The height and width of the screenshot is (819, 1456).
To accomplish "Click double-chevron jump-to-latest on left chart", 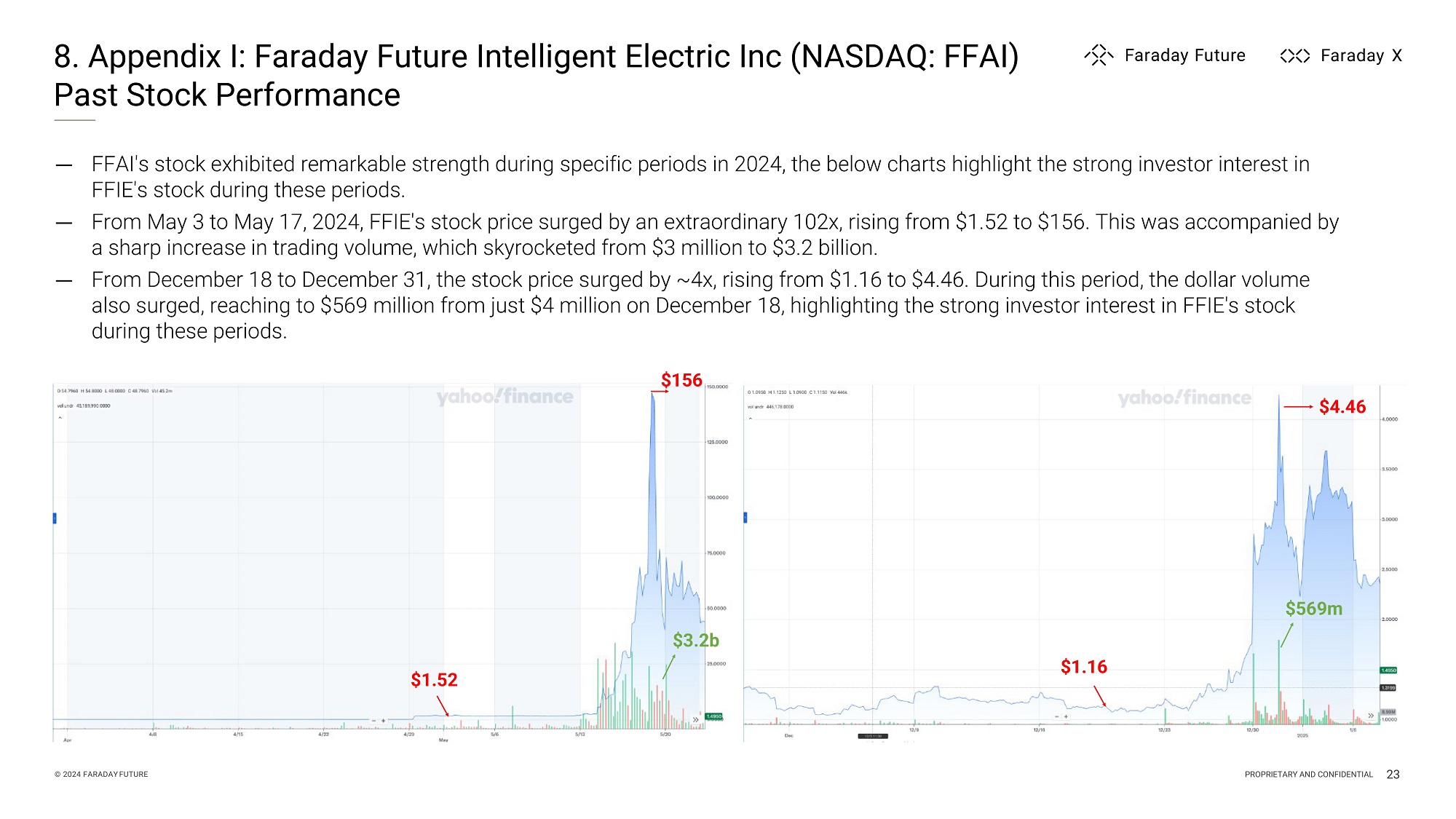I will click(696, 719).
